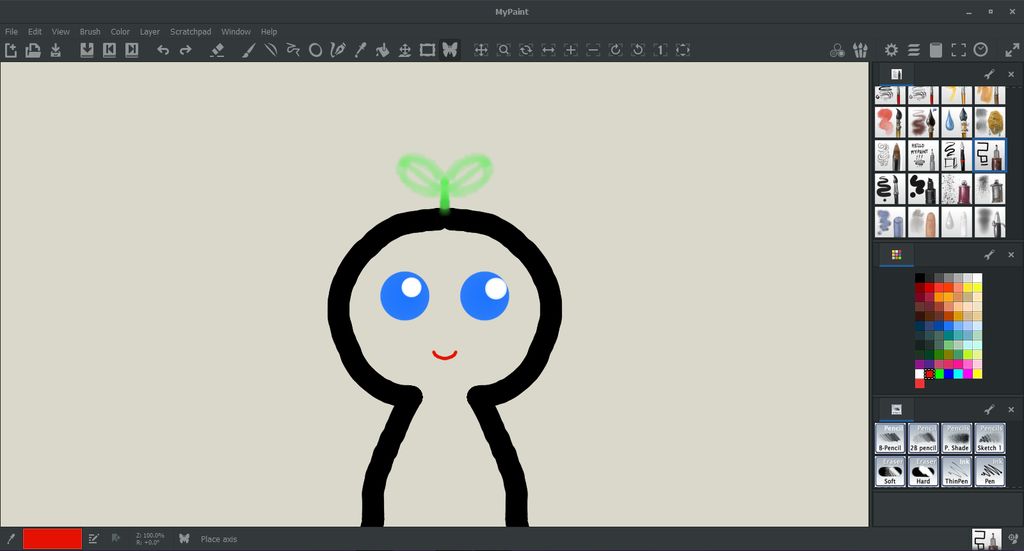Select the rotate view tool

click(x=526, y=50)
